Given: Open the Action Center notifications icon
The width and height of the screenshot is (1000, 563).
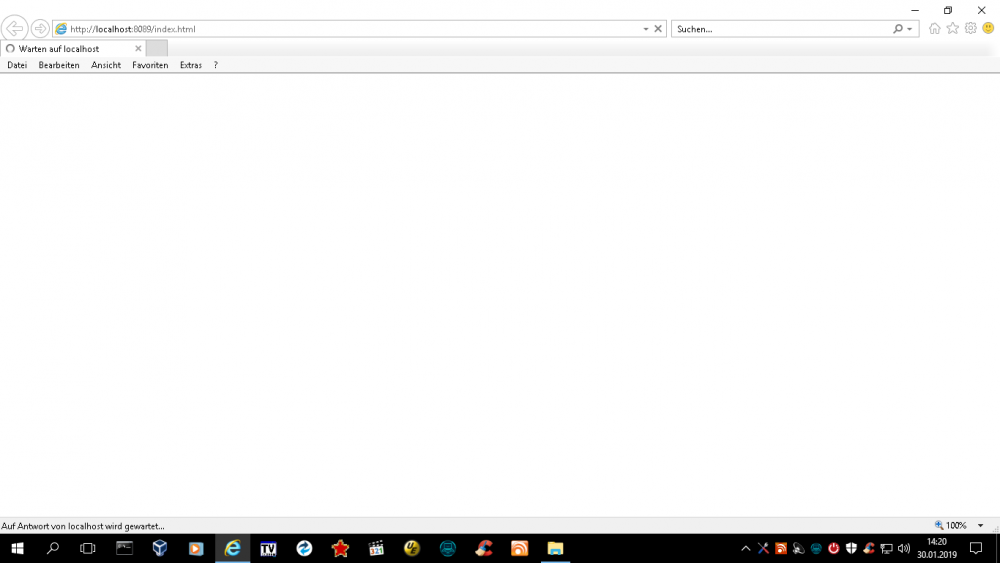Looking at the screenshot, I should pyautogui.click(x=976, y=548).
